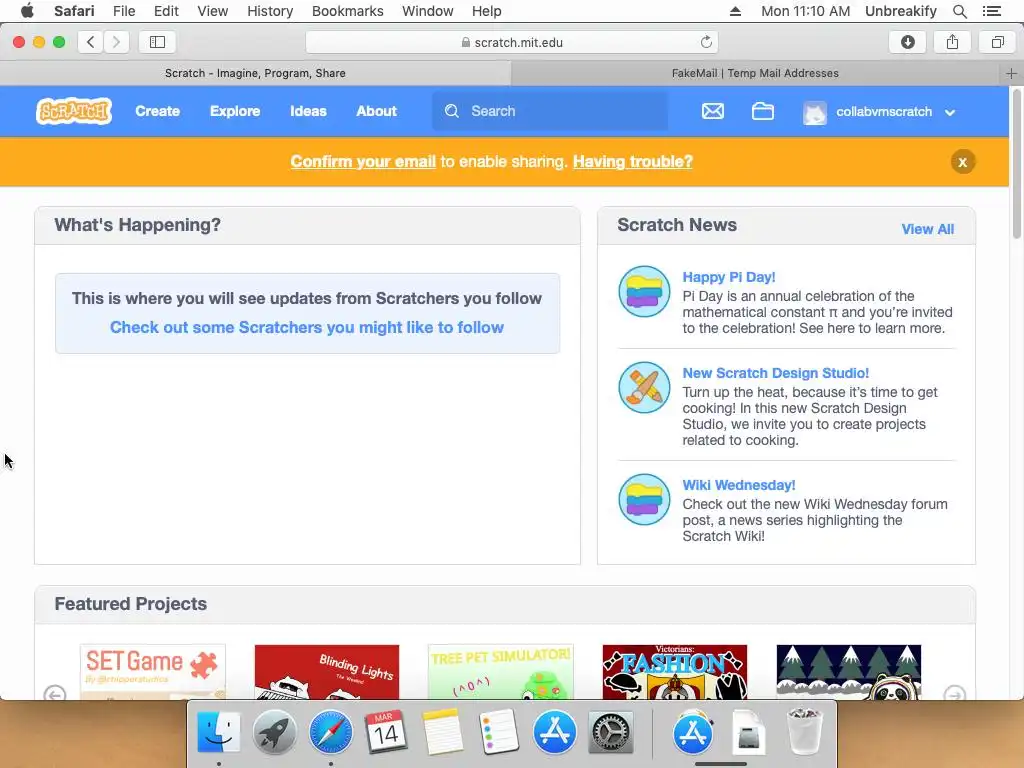
Task: Click View All in Scratch News
Action: pyautogui.click(x=927, y=229)
